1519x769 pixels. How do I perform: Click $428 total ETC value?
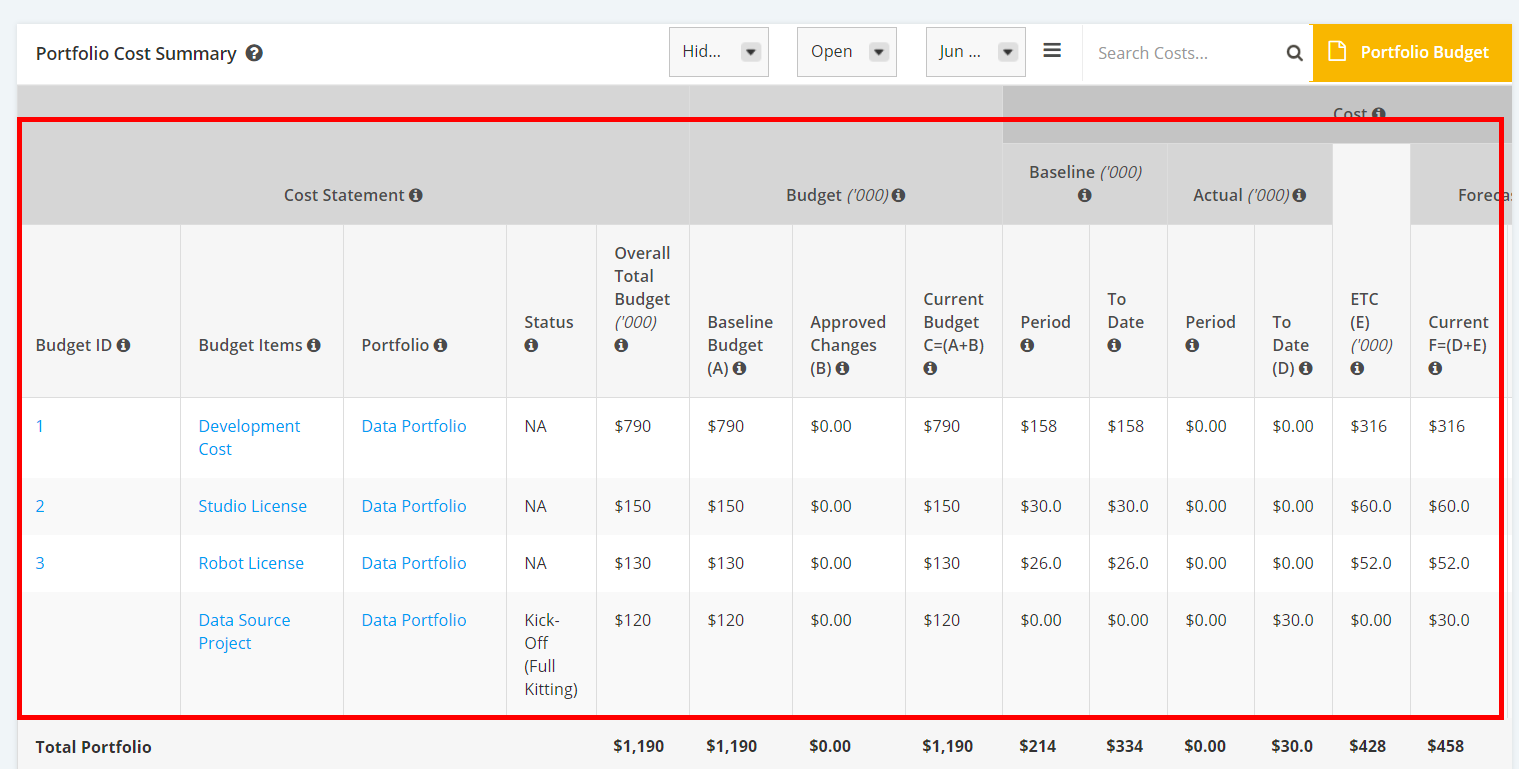(x=1368, y=746)
